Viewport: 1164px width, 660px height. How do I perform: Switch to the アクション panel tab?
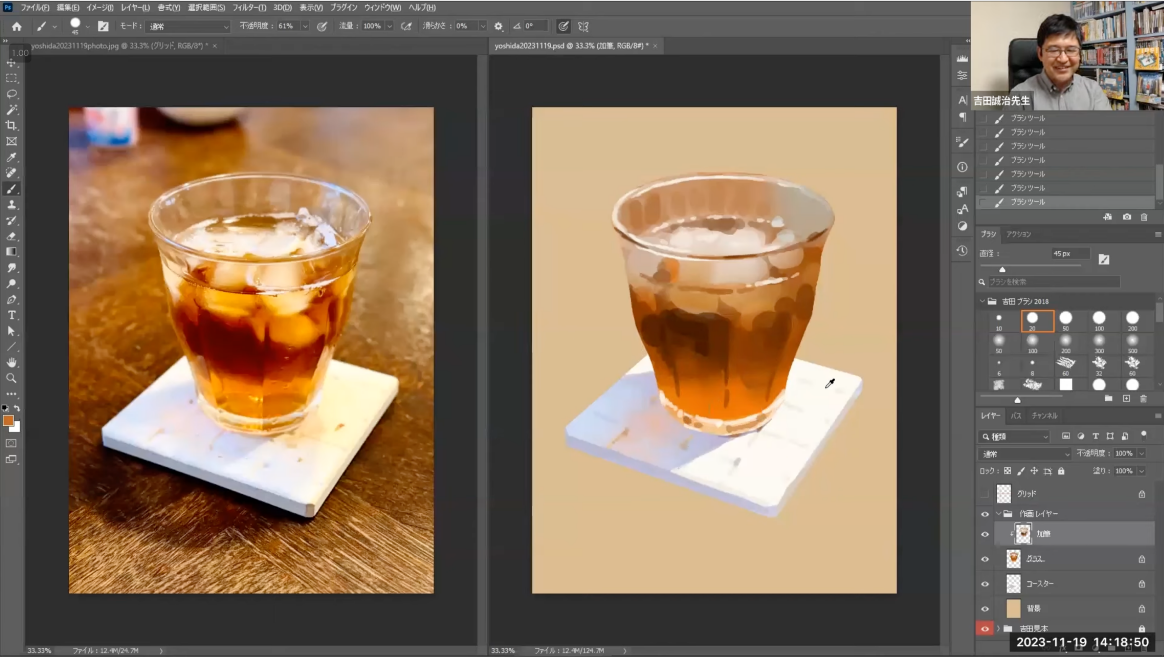[x=1019, y=234]
